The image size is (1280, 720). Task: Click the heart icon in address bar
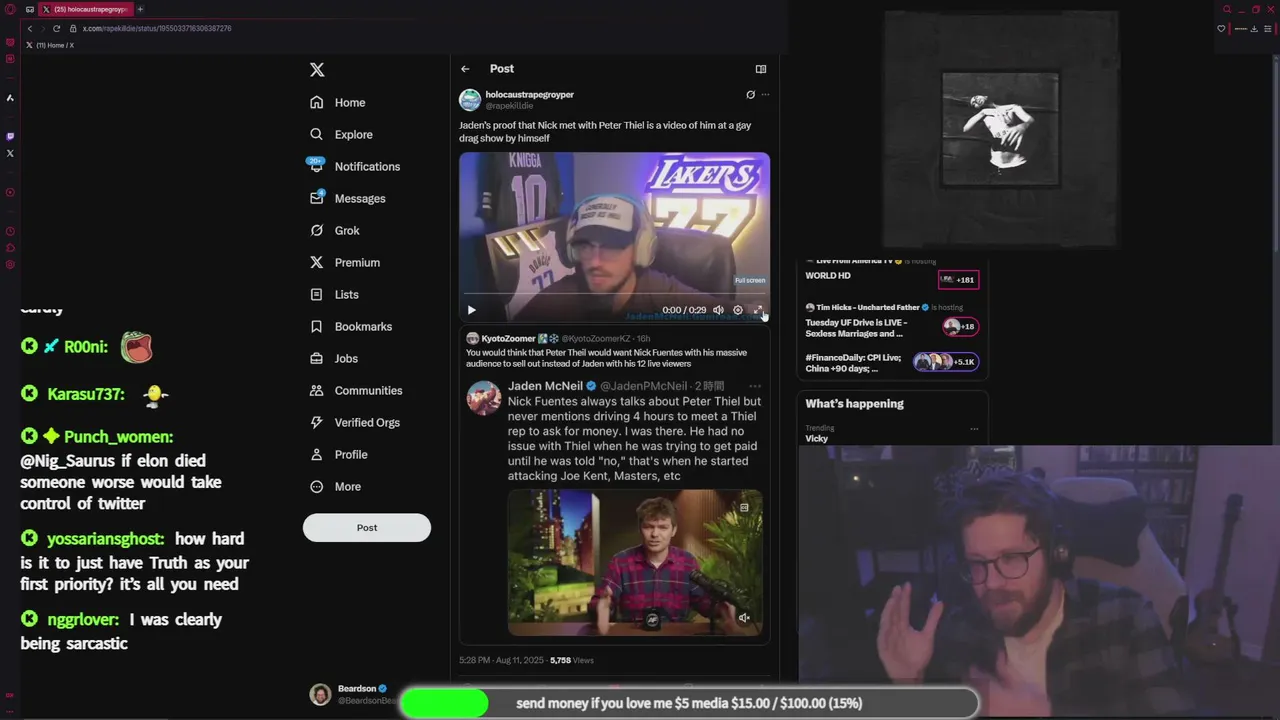[x=1221, y=28]
